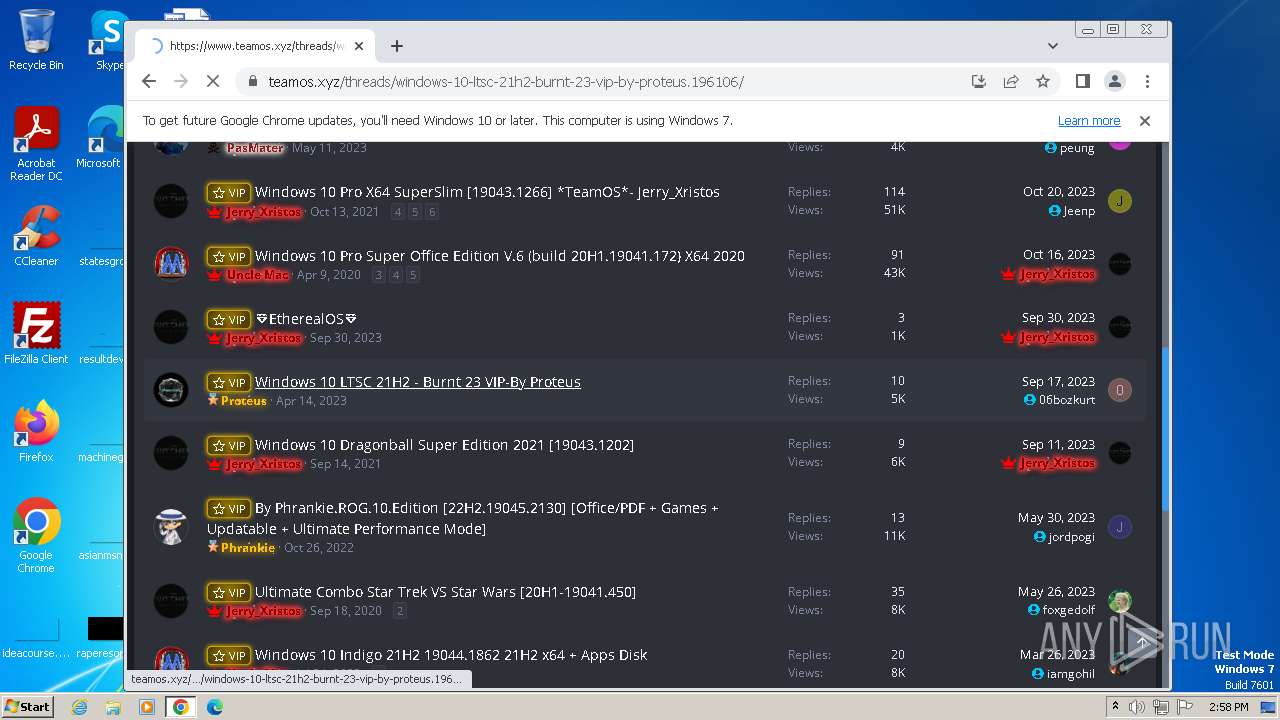
Task: Open the EtherealOS thread
Action: click(306, 319)
